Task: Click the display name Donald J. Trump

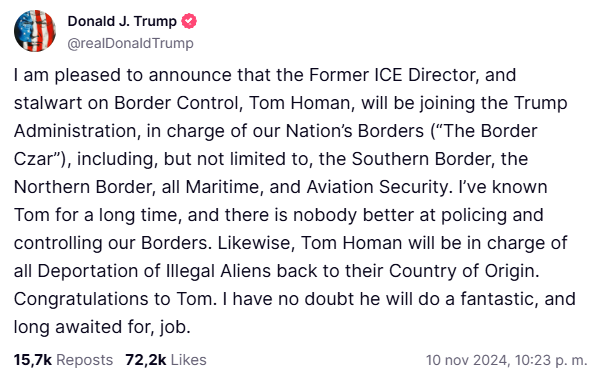Action: 122,21
